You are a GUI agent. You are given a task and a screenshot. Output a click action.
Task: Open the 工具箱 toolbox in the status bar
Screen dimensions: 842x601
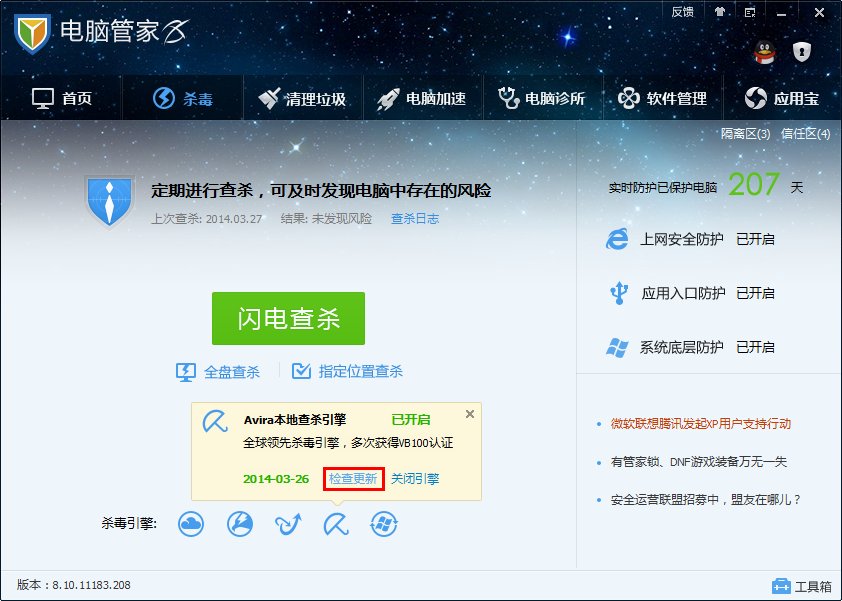800,583
